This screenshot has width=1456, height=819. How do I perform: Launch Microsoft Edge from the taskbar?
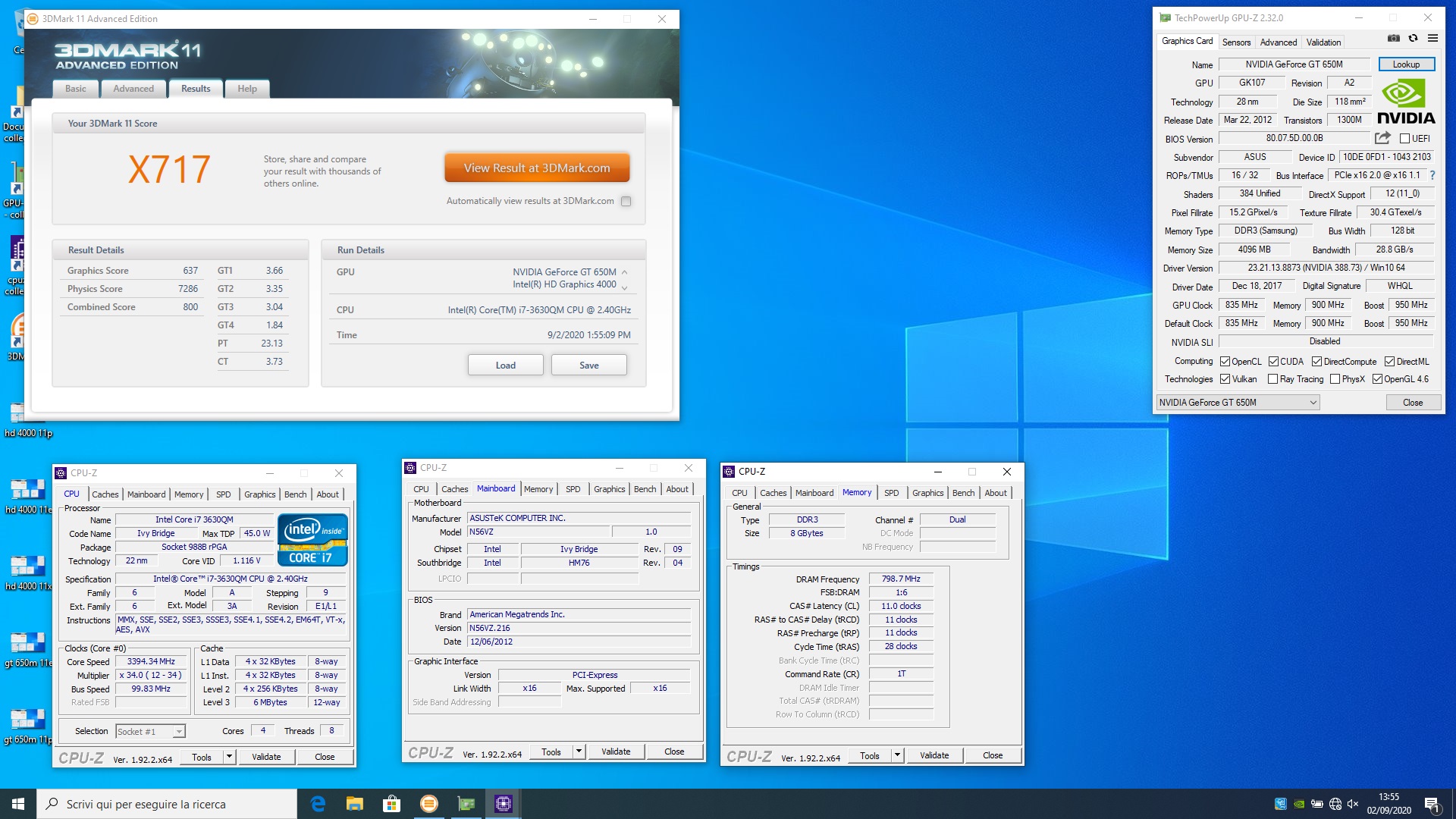click(318, 804)
